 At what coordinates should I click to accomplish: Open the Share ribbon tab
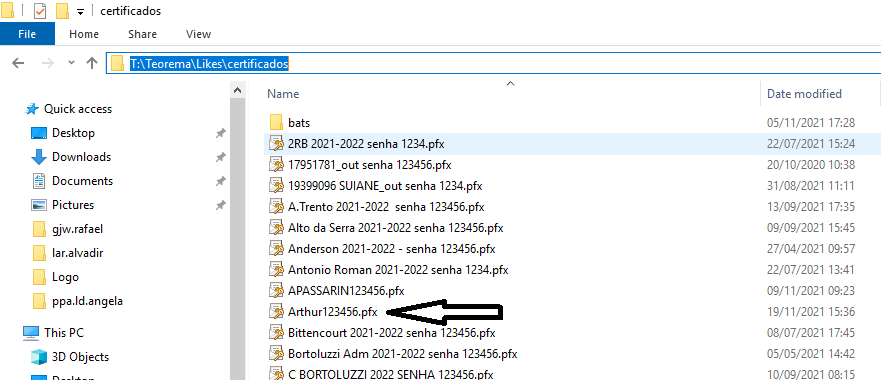[x=142, y=34]
